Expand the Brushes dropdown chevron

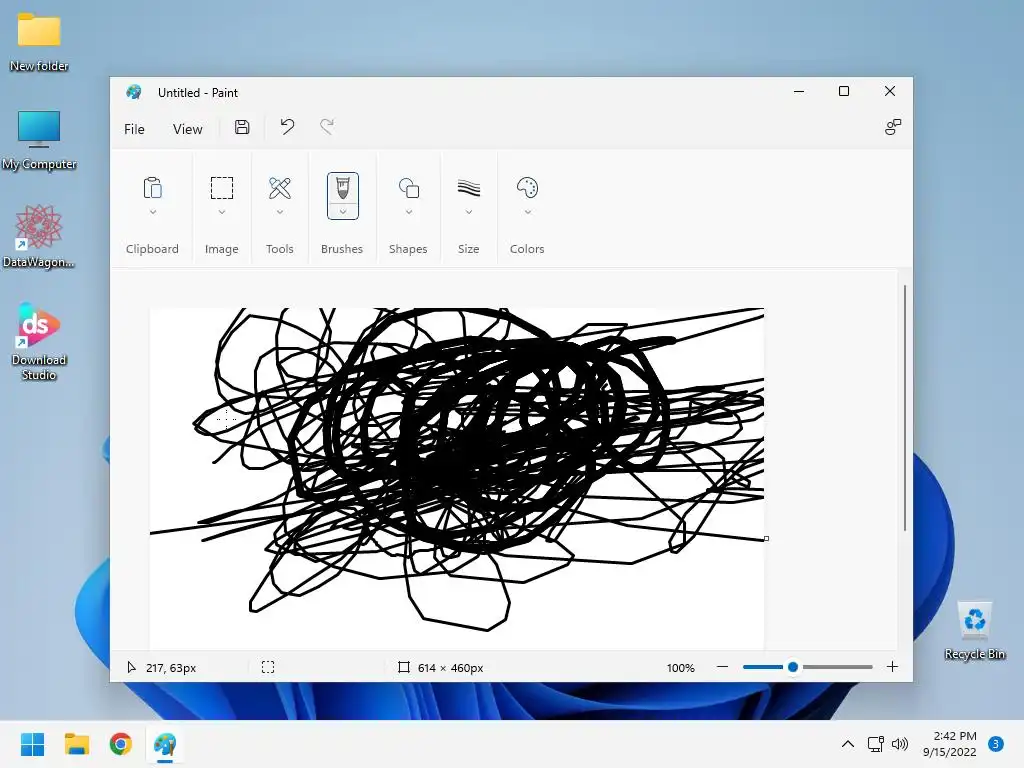coord(343,212)
